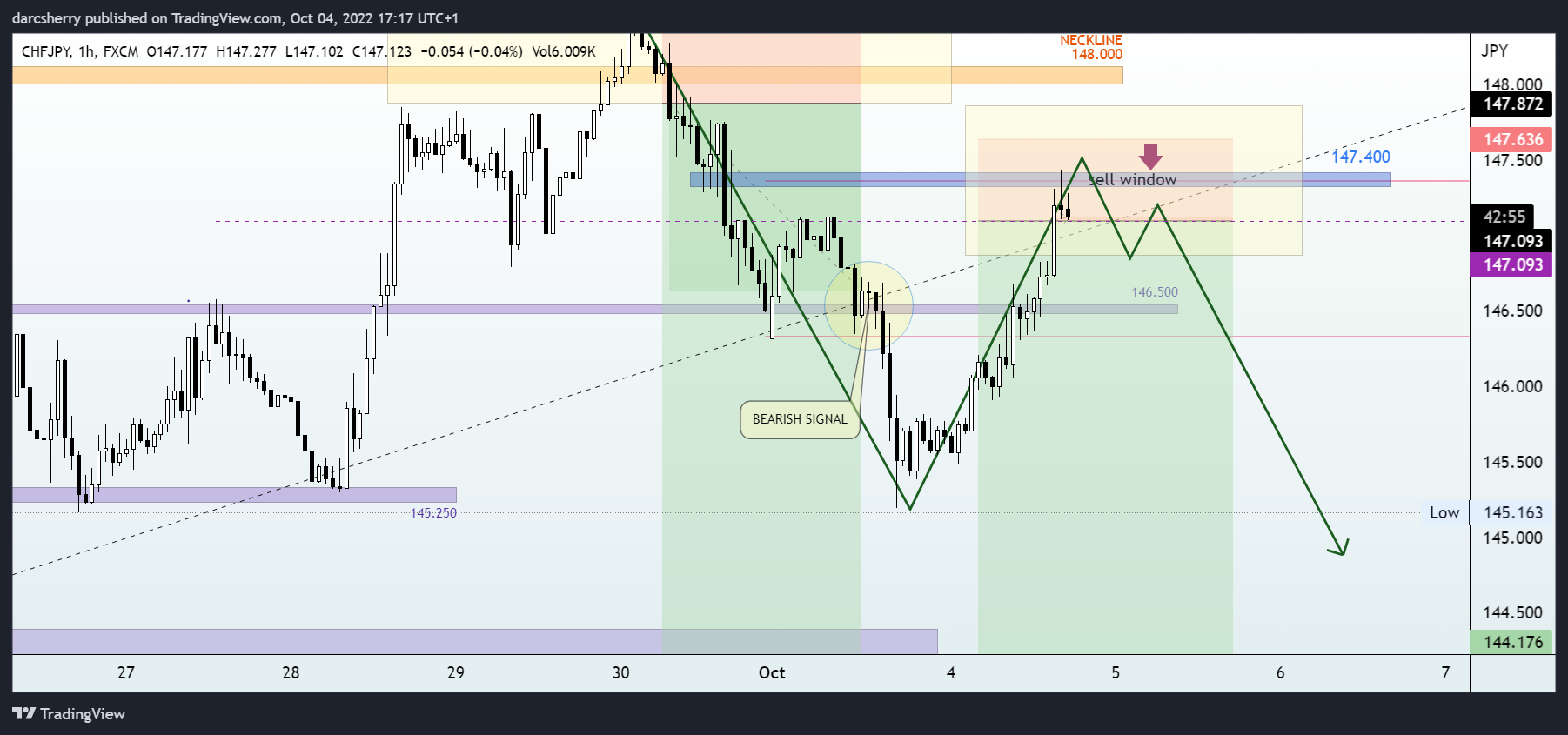Screen dimensions: 1568x735
Task: Click date 29 on time axis
Action: [456, 672]
